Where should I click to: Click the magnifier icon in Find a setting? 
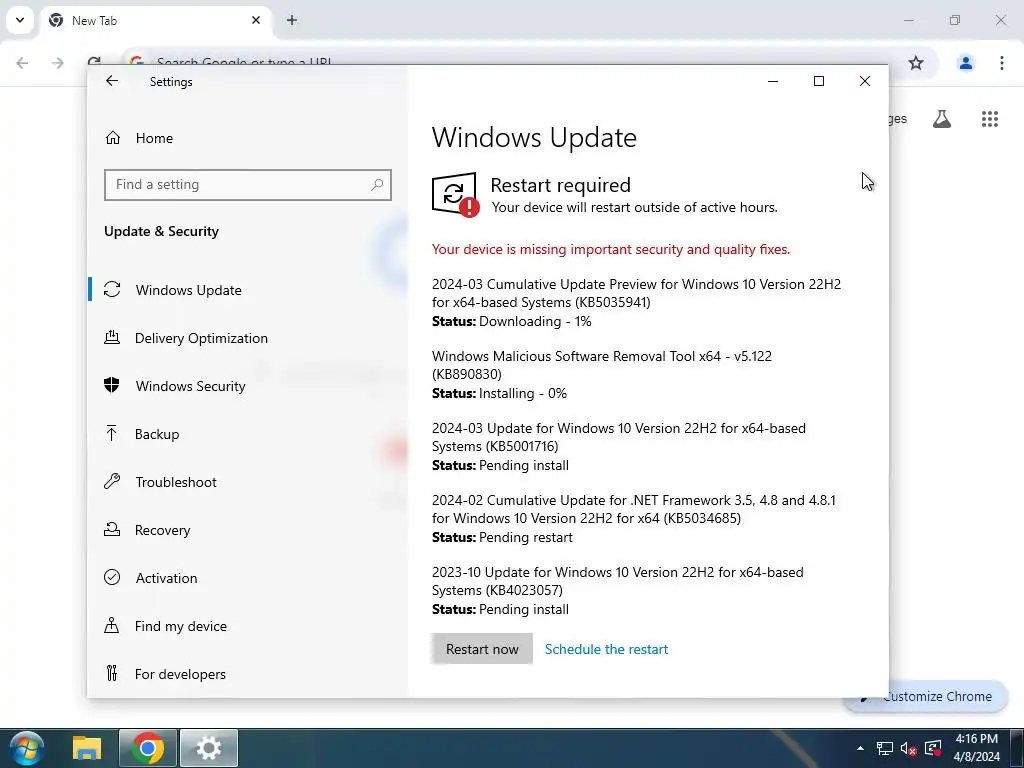pyautogui.click(x=377, y=185)
